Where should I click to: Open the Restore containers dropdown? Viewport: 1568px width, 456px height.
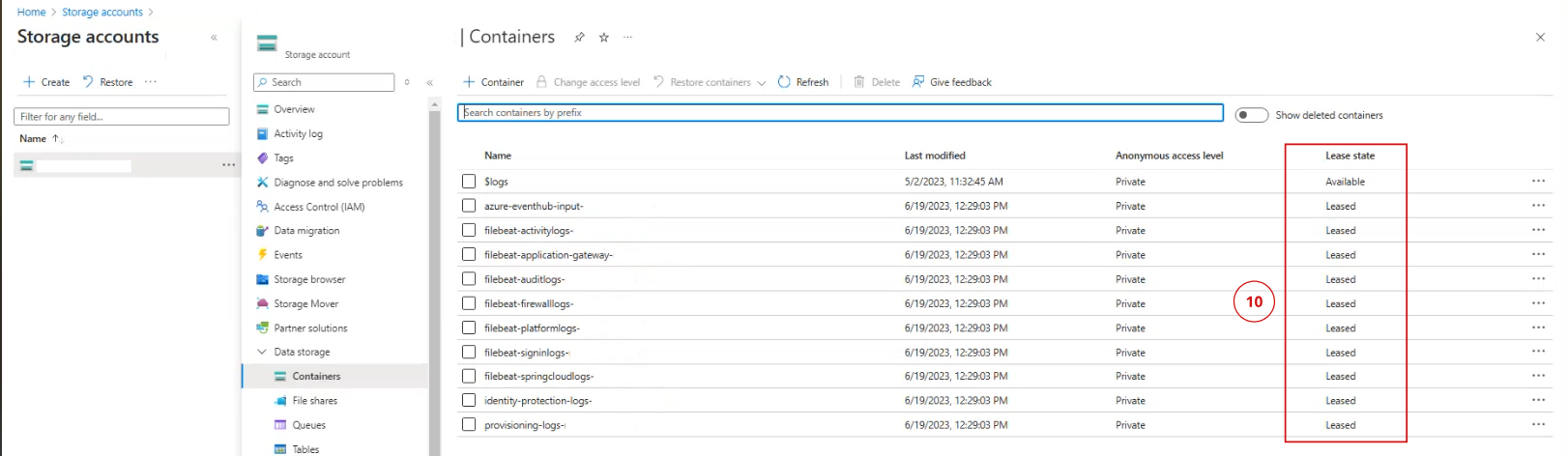pyautogui.click(x=711, y=82)
